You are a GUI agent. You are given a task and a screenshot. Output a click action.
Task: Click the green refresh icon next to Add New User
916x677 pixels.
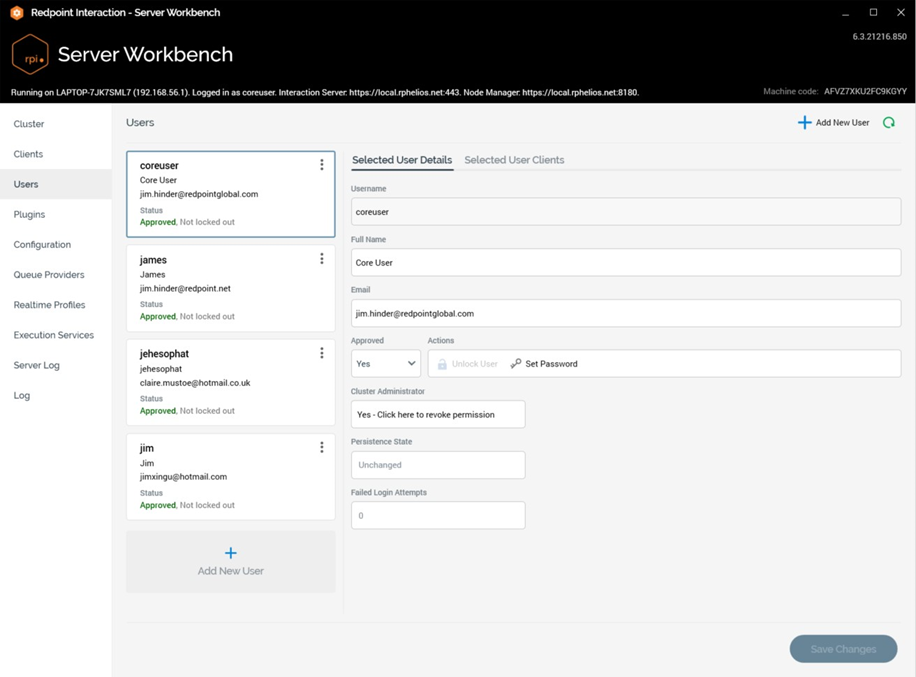888,123
